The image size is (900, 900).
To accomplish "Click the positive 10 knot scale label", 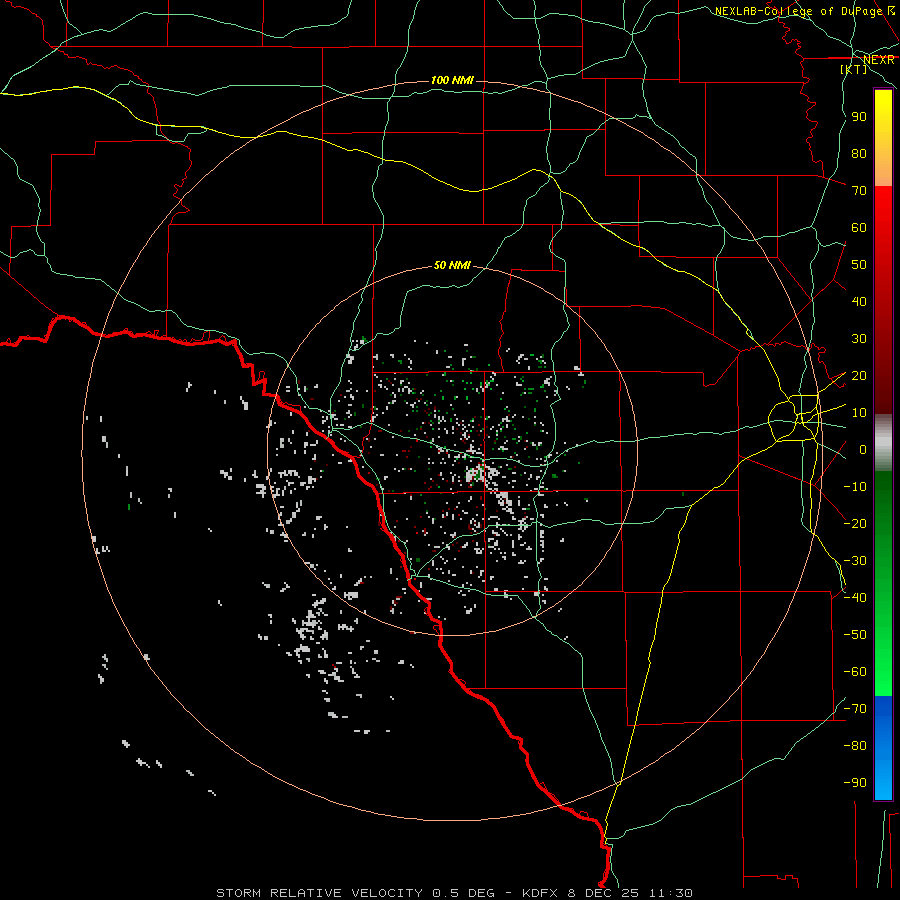I will point(859,413).
